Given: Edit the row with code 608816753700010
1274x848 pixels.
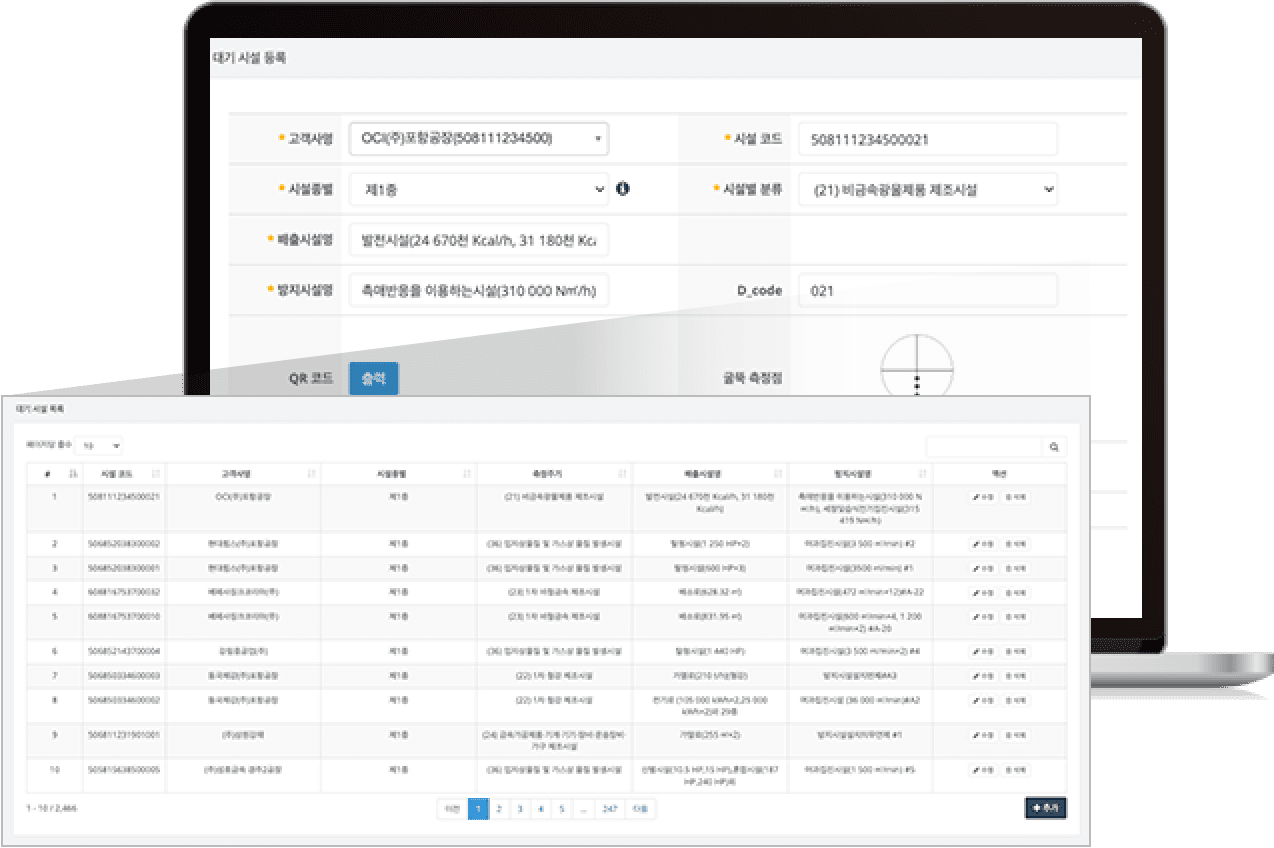Looking at the screenshot, I should point(983,616).
